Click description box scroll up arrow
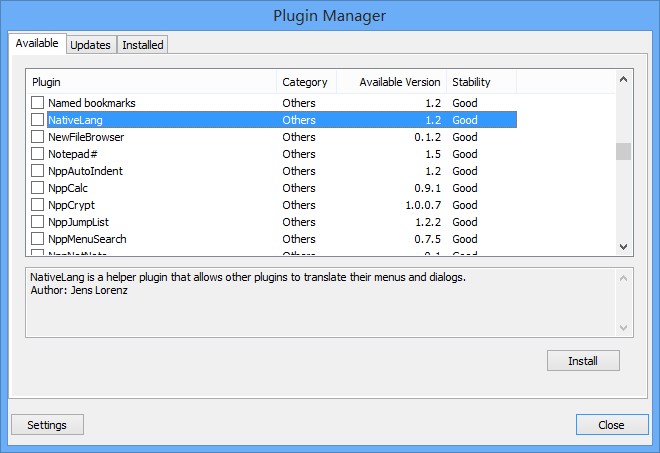 [624, 278]
